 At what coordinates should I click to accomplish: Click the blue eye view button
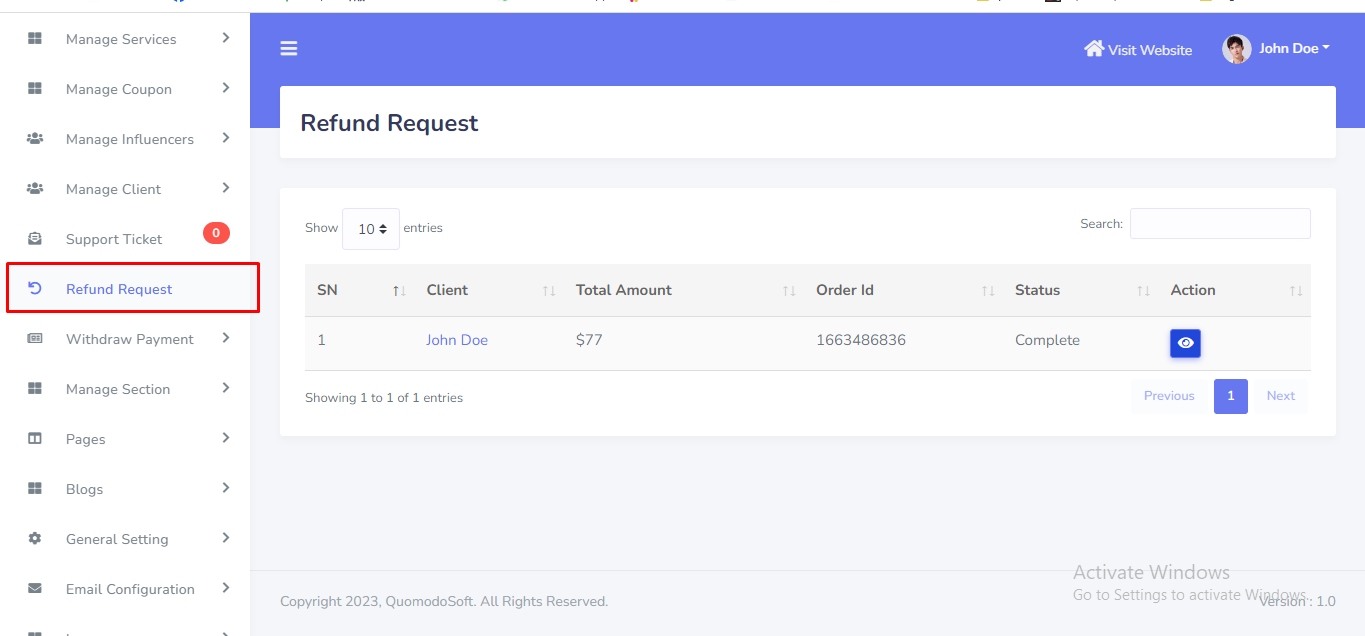coord(1185,343)
